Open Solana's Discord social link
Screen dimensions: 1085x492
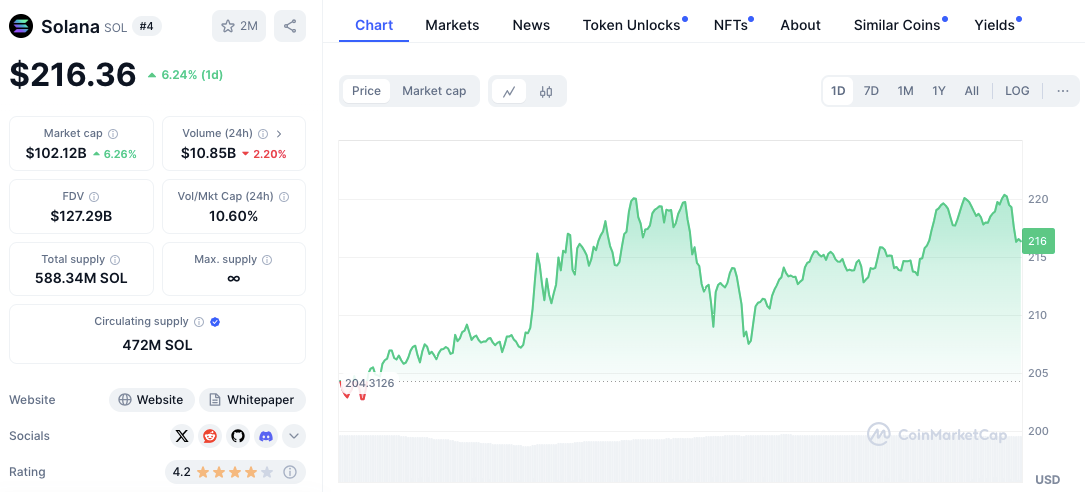(x=266, y=436)
